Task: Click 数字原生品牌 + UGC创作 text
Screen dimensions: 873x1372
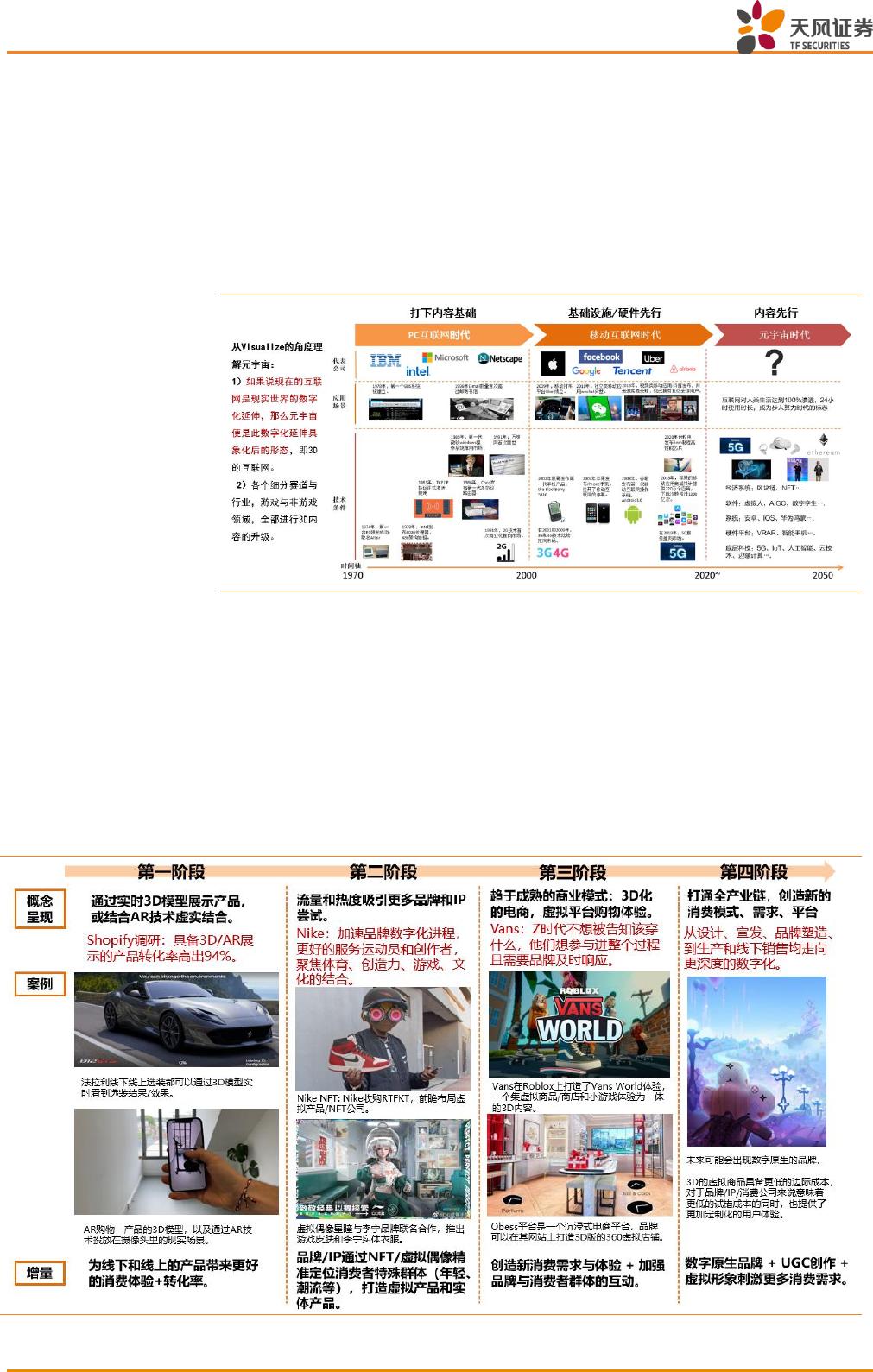Action: [x=767, y=1270]
